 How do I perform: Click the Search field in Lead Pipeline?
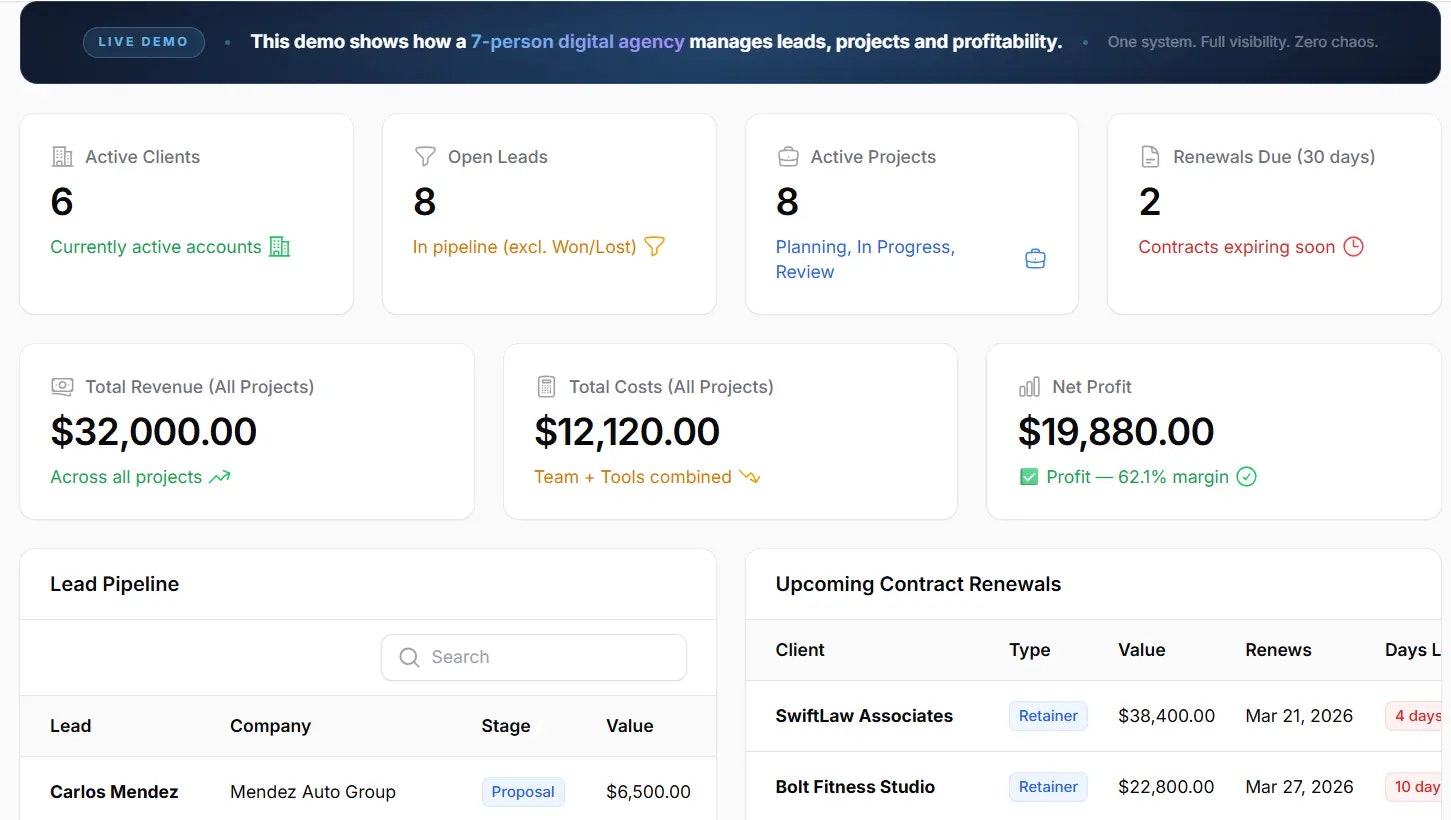pos(533,657)
